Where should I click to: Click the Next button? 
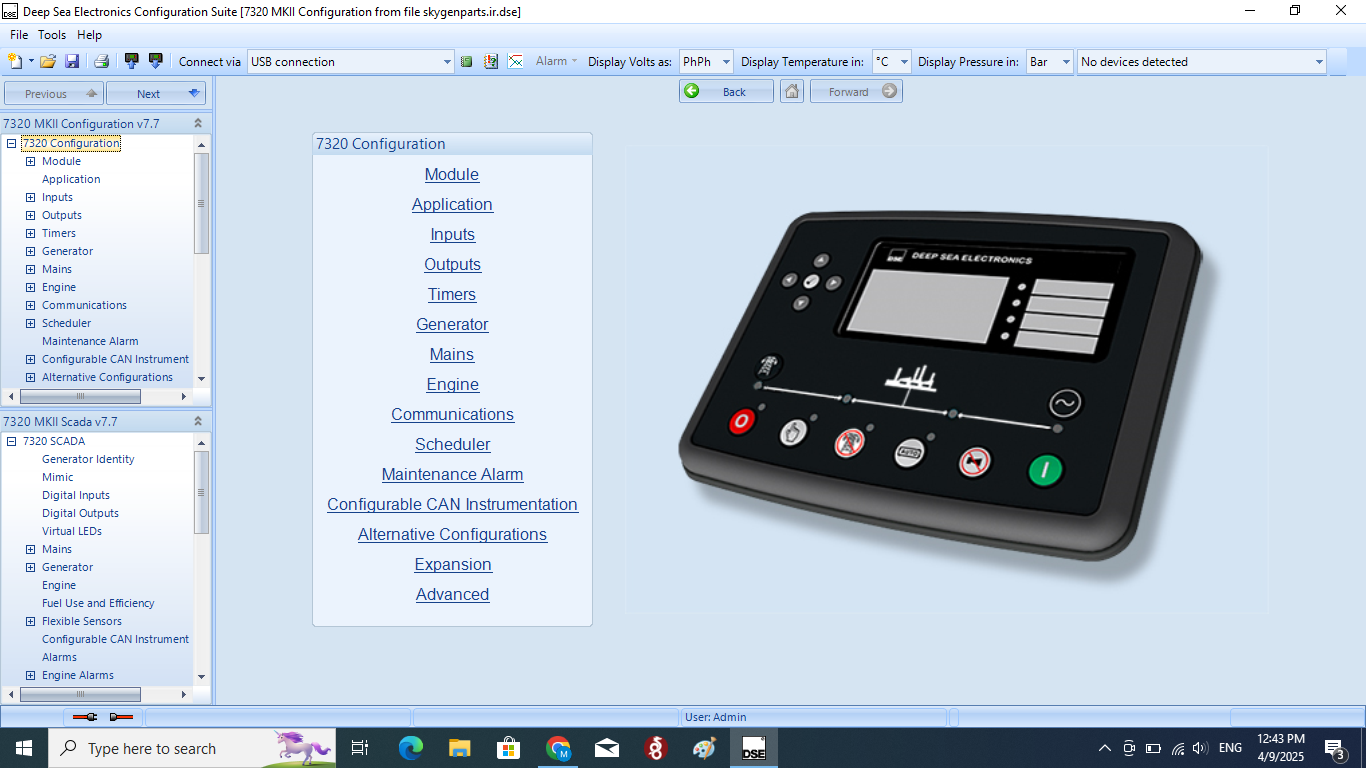click(156, 93)
